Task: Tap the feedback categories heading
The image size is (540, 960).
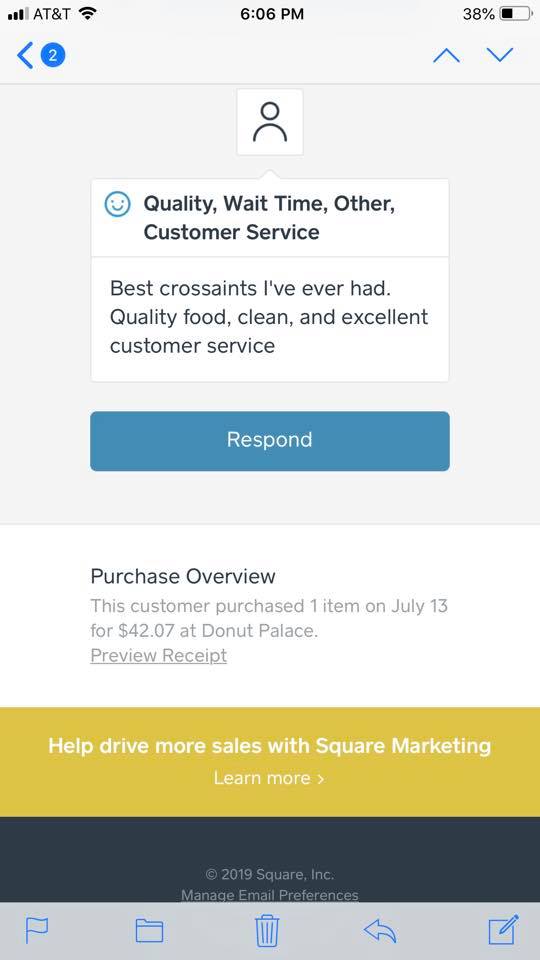Action: 269,217
